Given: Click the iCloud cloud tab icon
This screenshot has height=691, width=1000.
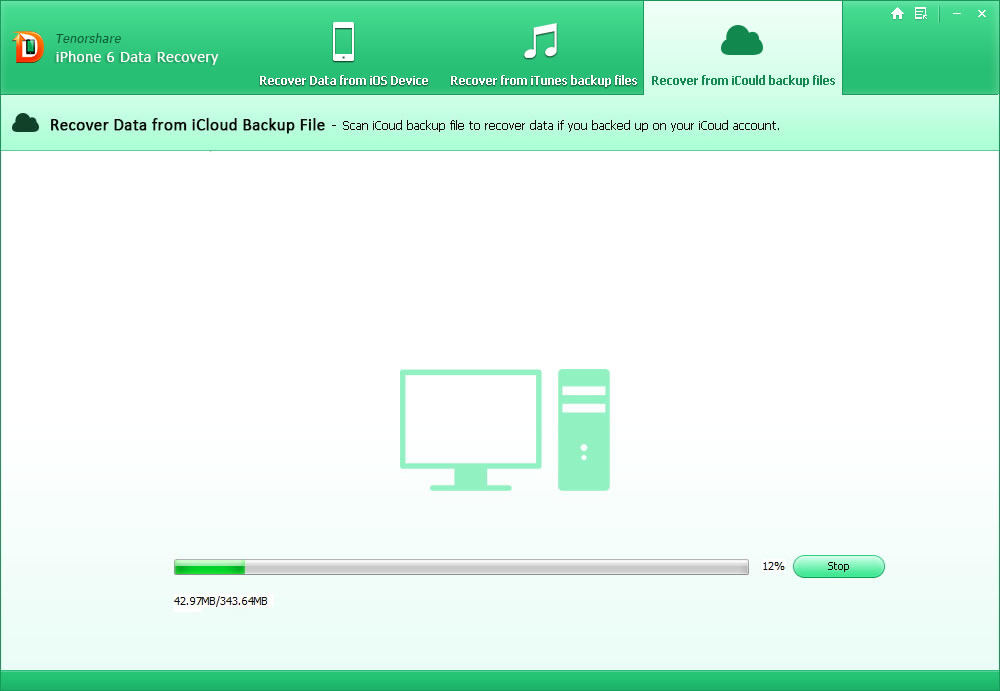Looking at the screenshot, I should [742, 40].
